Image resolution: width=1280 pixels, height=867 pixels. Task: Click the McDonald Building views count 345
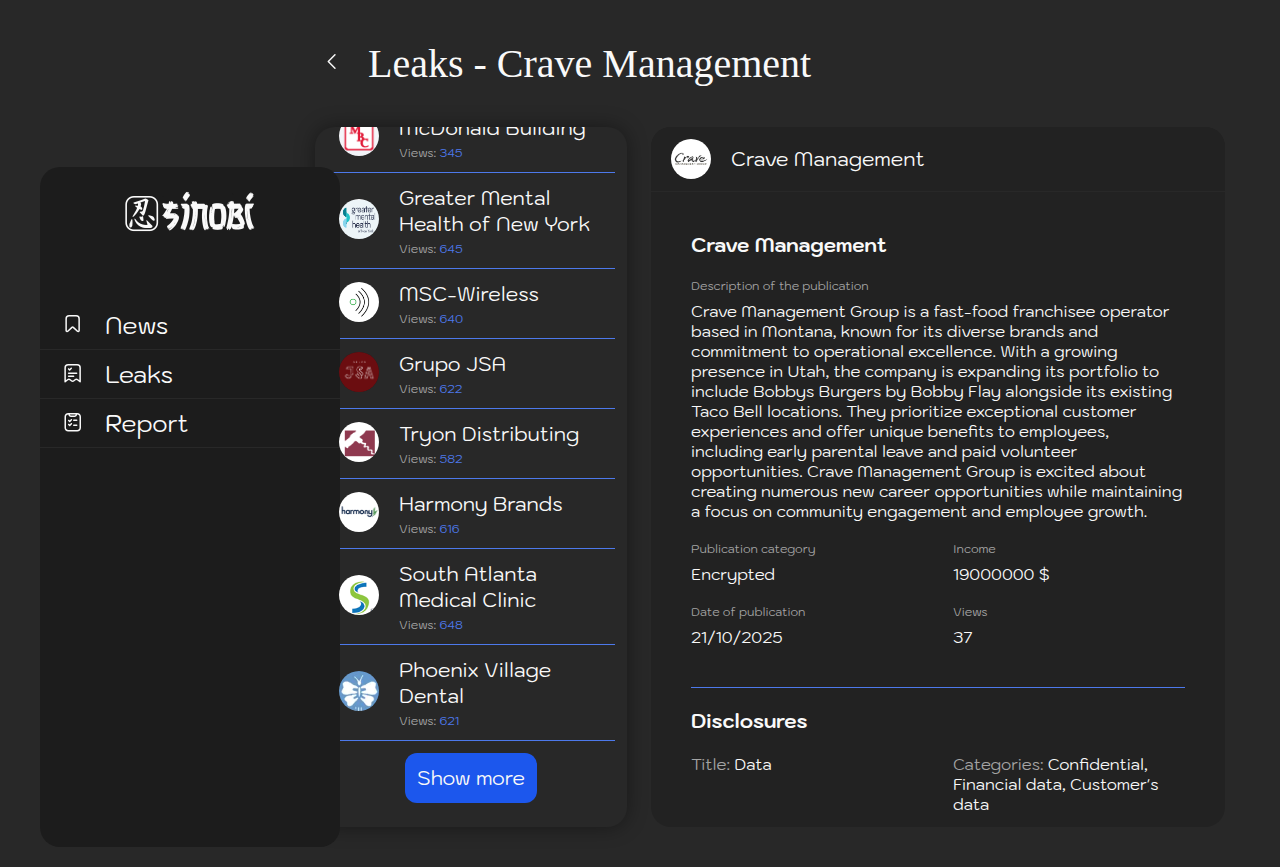[x=450, y=153]
